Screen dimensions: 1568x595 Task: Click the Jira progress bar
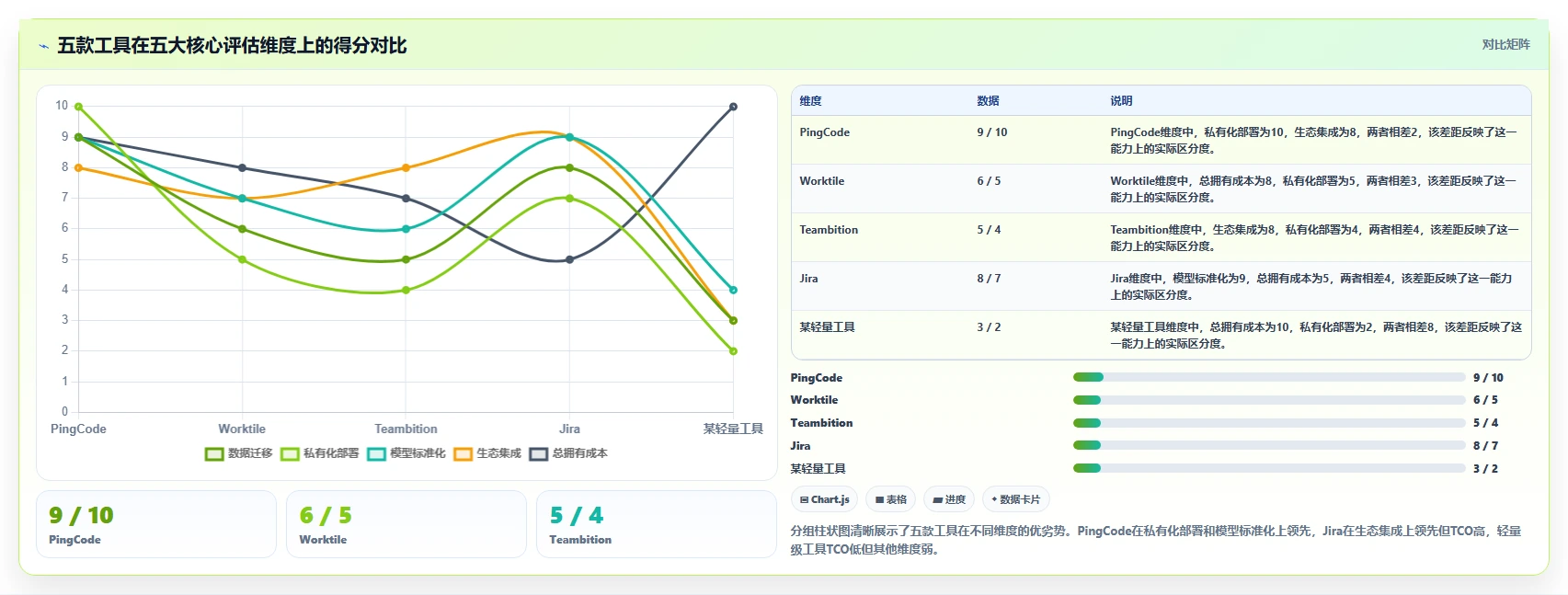pyautogui.click(x=1269, y=445)
